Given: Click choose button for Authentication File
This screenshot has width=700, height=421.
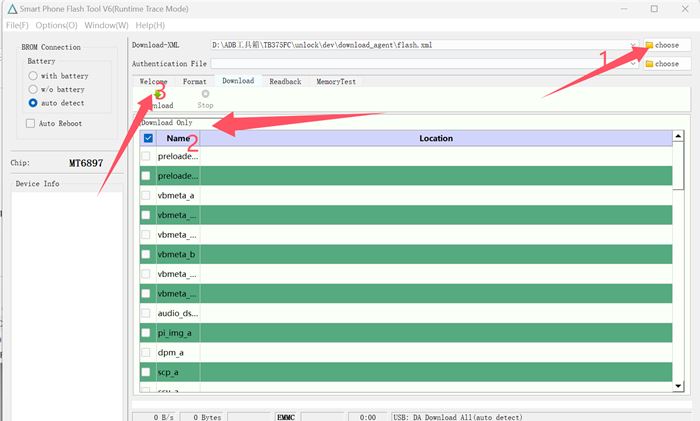Looking at the screenshot, I should [x=667, y=64].
